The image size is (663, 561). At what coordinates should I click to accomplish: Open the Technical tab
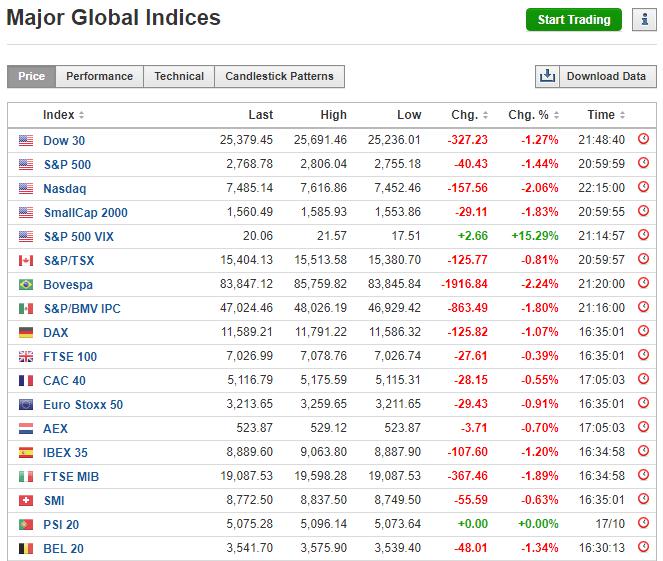point(179,76)
